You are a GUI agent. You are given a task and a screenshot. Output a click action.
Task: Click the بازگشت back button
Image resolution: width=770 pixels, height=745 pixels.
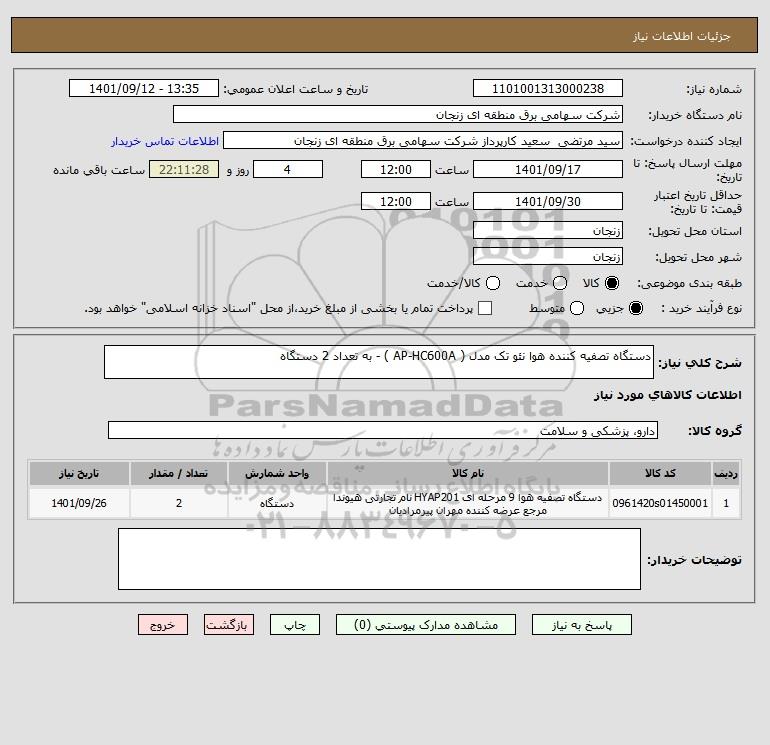coord(229,625)
